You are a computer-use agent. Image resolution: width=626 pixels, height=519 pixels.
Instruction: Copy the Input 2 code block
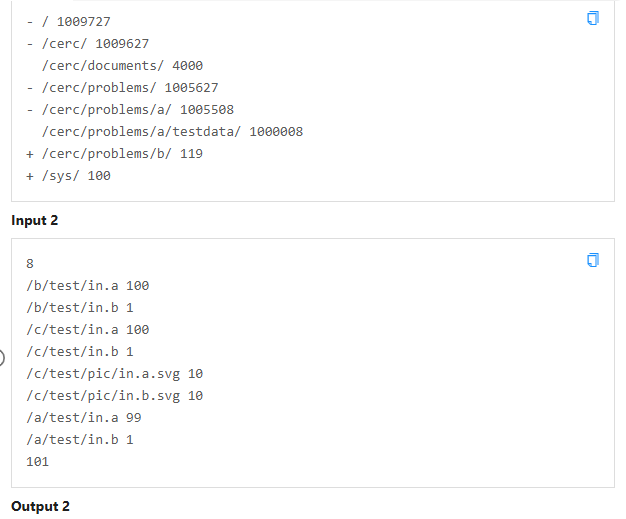(593, 260)
